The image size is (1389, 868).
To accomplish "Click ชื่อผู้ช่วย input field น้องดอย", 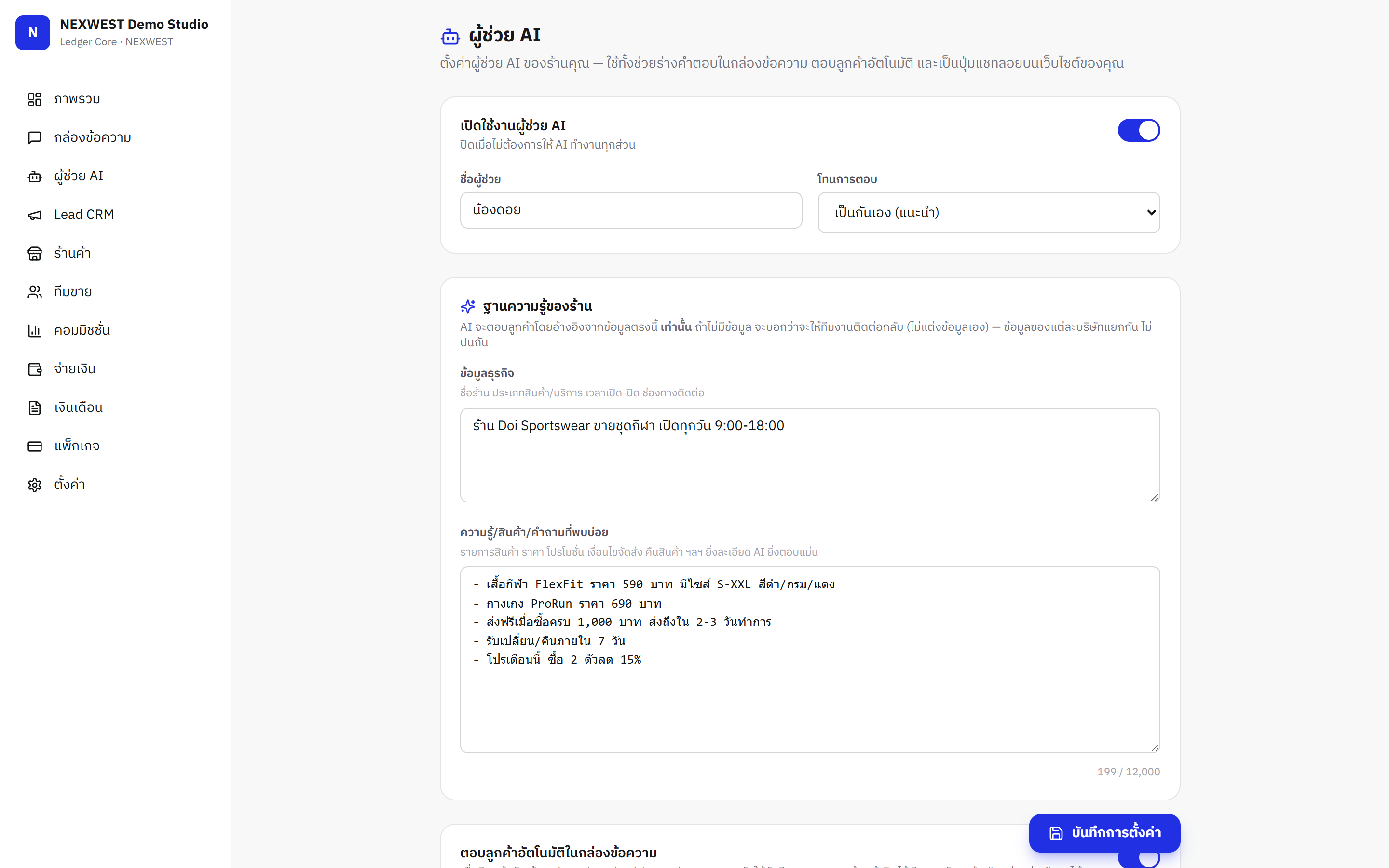I will (631, 210).
